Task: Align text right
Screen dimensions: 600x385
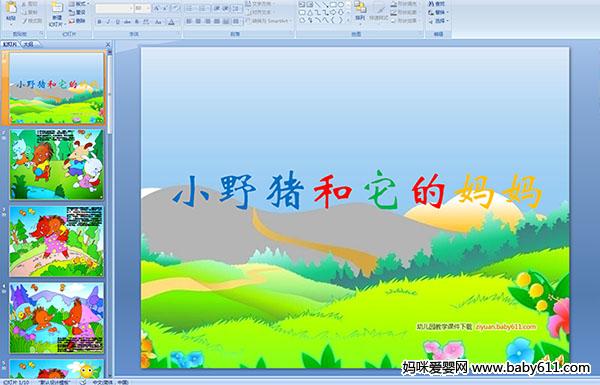Action: (207, 21)
